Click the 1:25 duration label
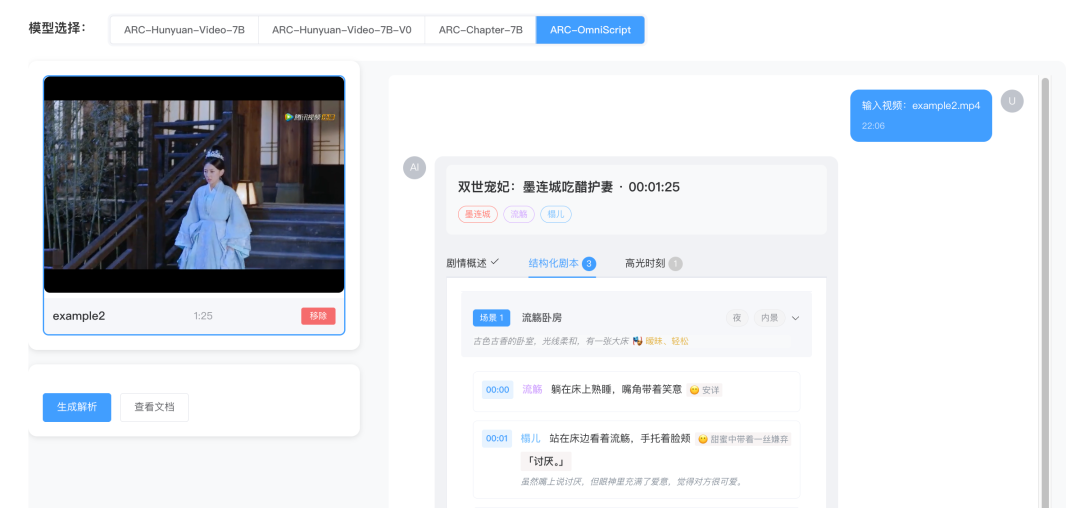This screenshot has width=1080, height=508. click(x=203, y=316)
